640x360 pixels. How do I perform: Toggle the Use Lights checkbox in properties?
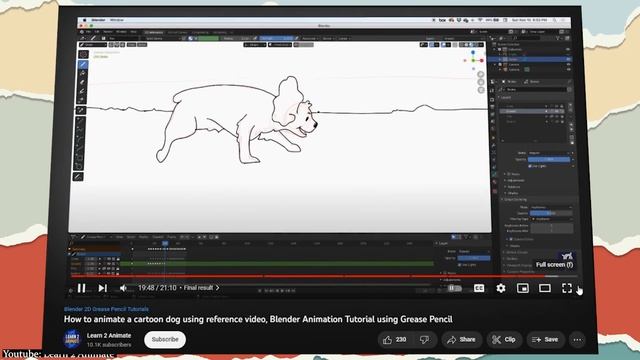point(530,166)
